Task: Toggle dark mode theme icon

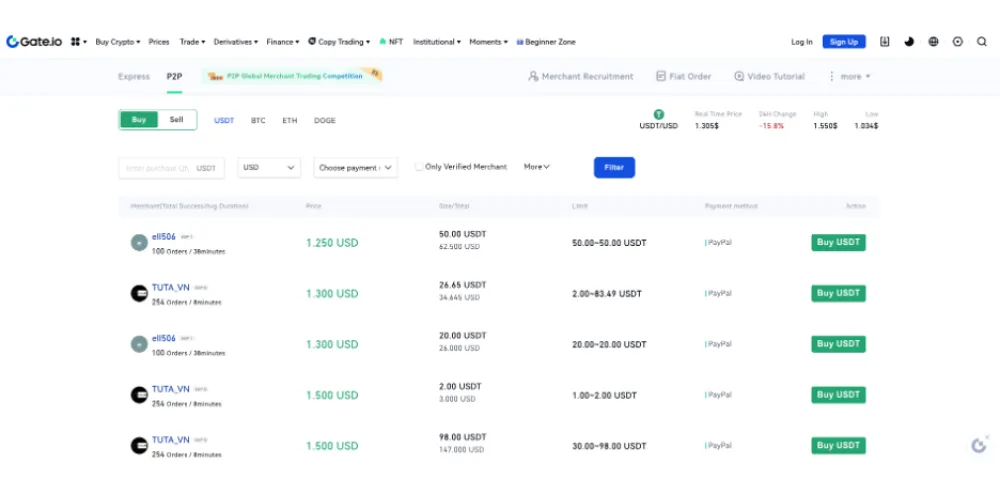Action: [909, 42]
